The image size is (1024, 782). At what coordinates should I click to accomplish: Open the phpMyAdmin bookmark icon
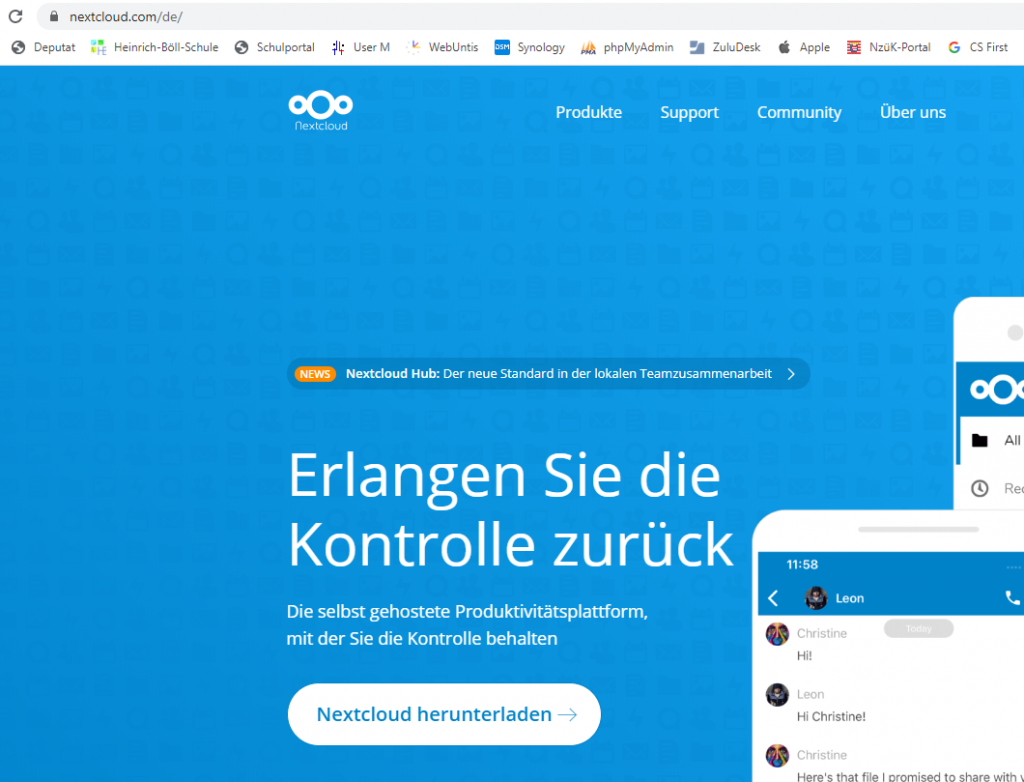(x=588, y=47)
